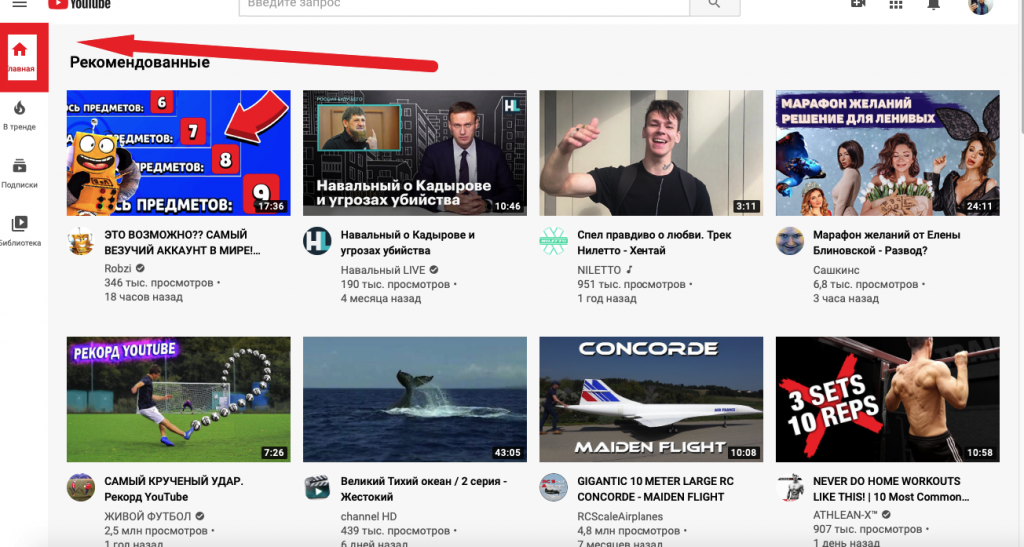Play the whale ocean 43:05 thumbnail
Viewport: 1024px width, 547px height.
pos(415,399)
